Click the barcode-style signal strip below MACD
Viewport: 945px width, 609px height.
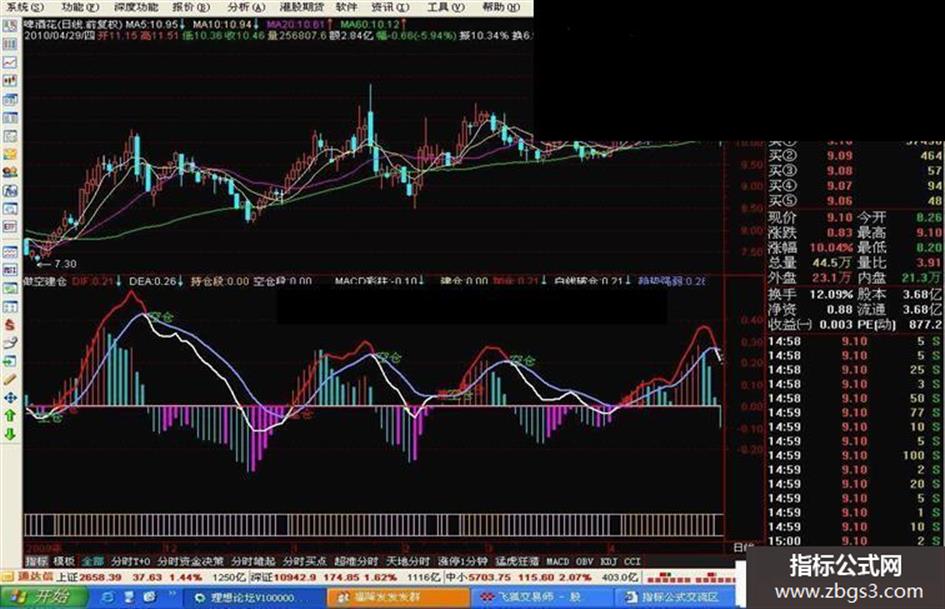(x=374, y=525)
